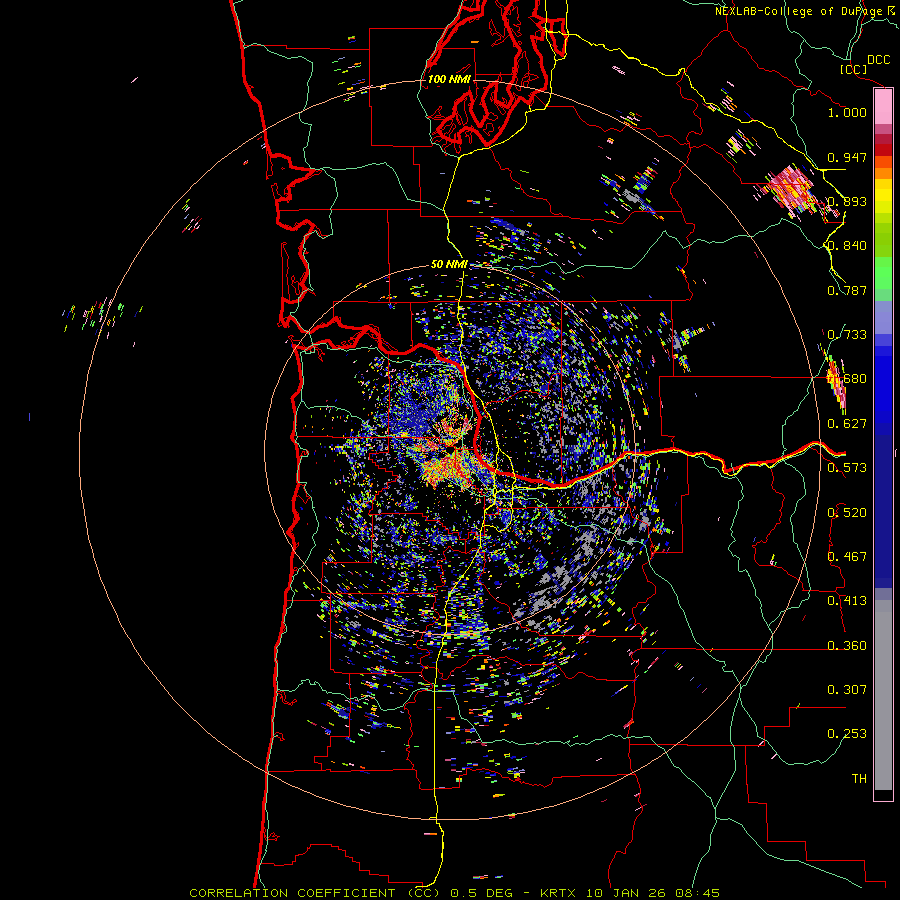The image size is (900, 900).
Task: Click the 50 NMI range ring label
Action: 449,264
